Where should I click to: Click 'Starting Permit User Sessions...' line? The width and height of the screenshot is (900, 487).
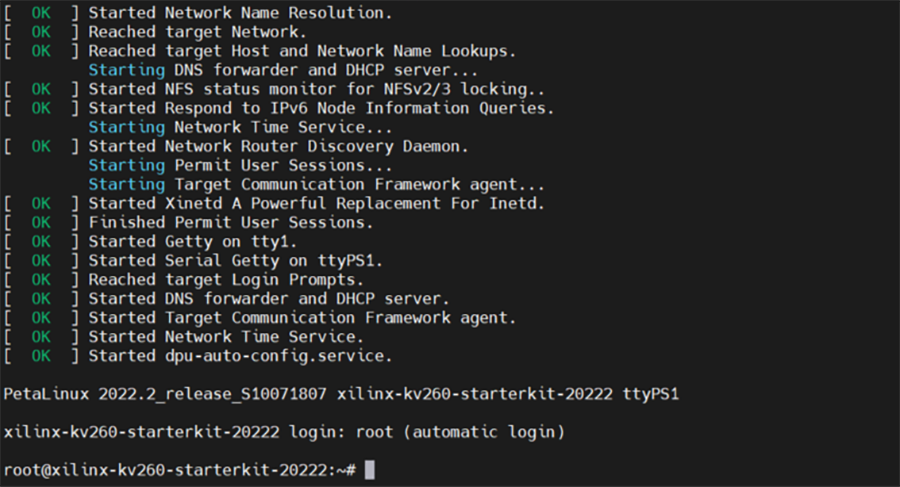coord(240,165)
